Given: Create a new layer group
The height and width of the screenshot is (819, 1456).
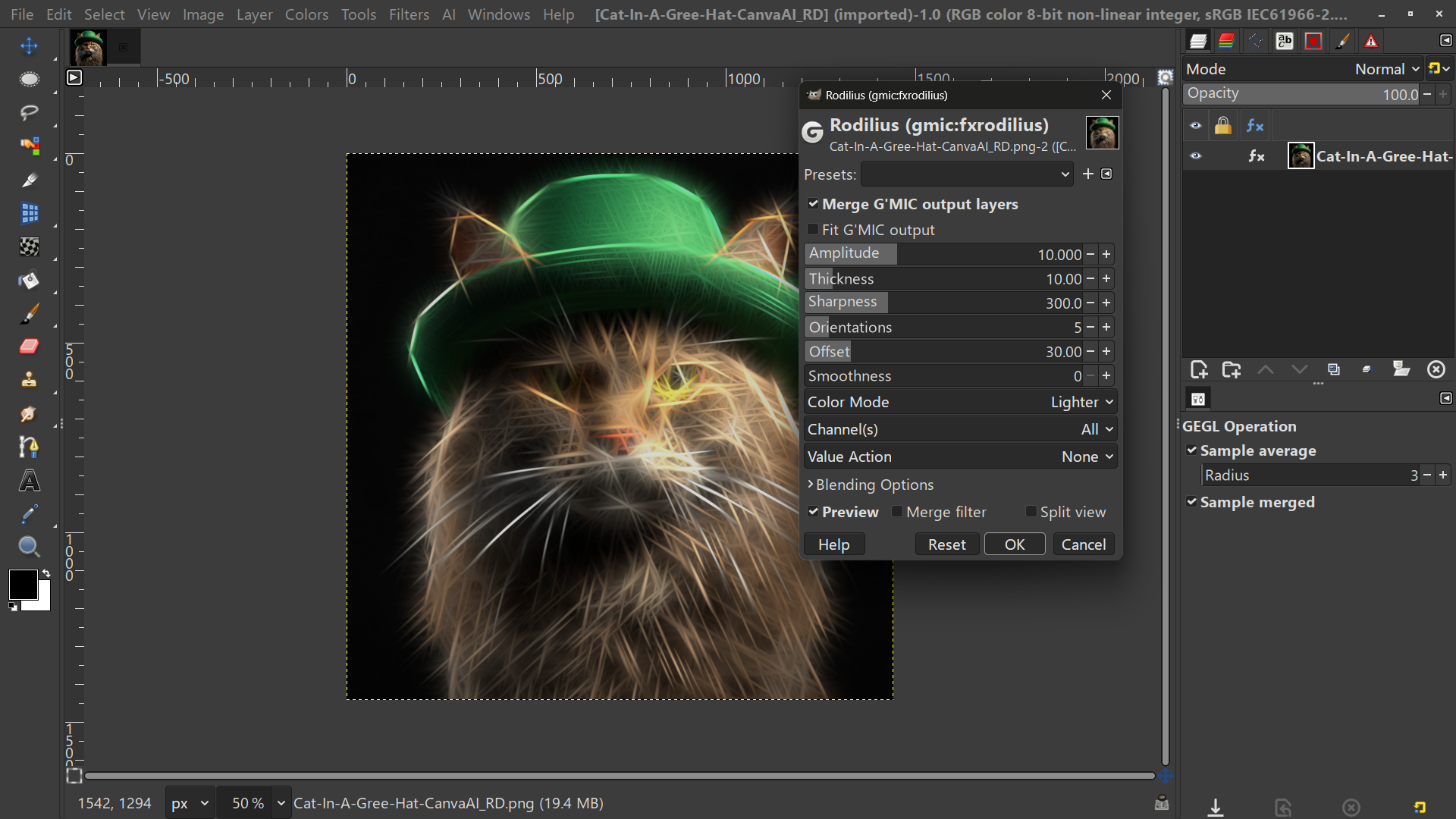Looking at the screenshot, I should pyautogui.click(x=1232, y=369).
